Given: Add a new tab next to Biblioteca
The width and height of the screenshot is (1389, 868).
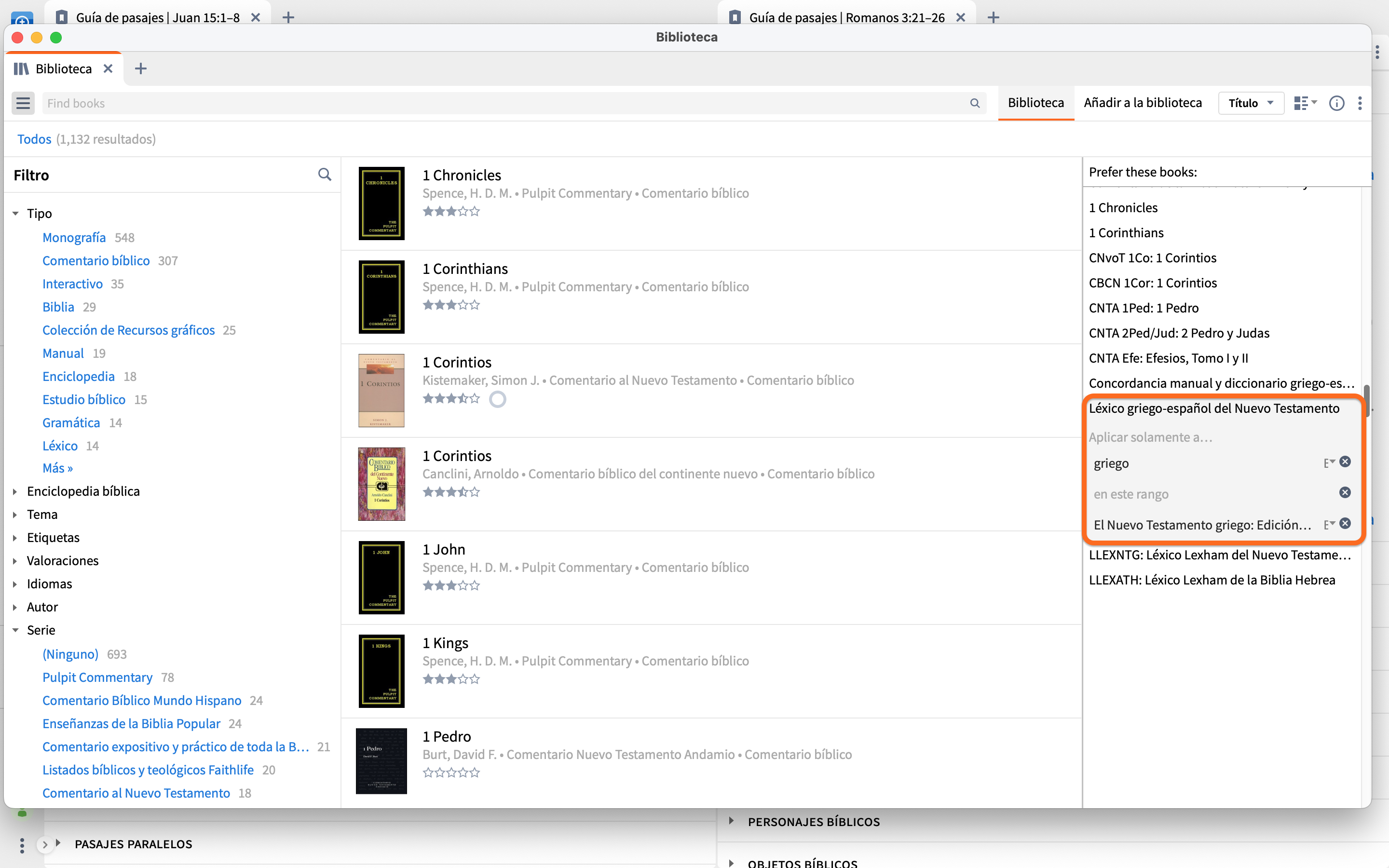Looking at the screenshot, I should pos(141,69).
